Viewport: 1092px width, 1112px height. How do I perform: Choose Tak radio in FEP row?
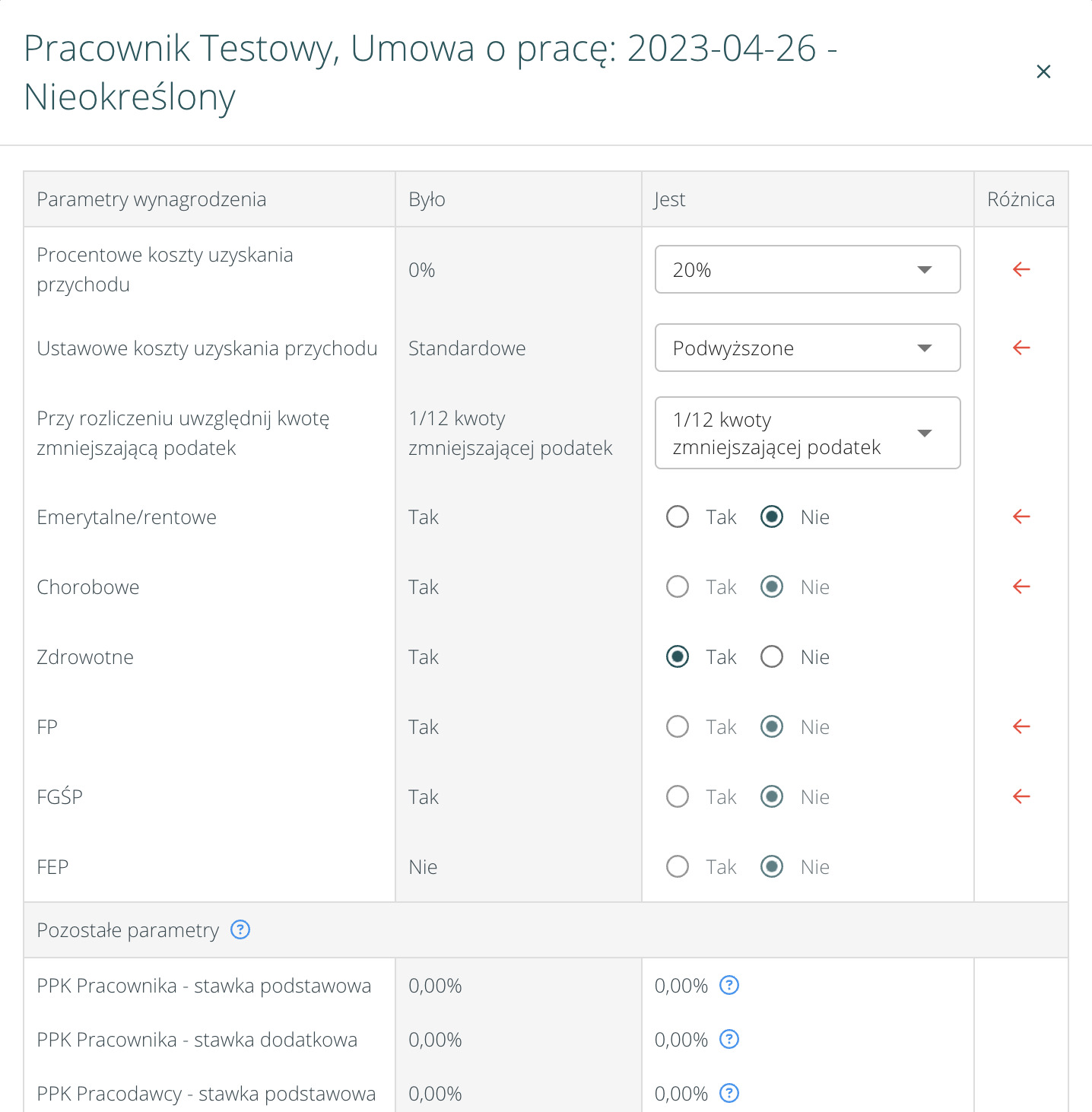click(x=678, y=866)
